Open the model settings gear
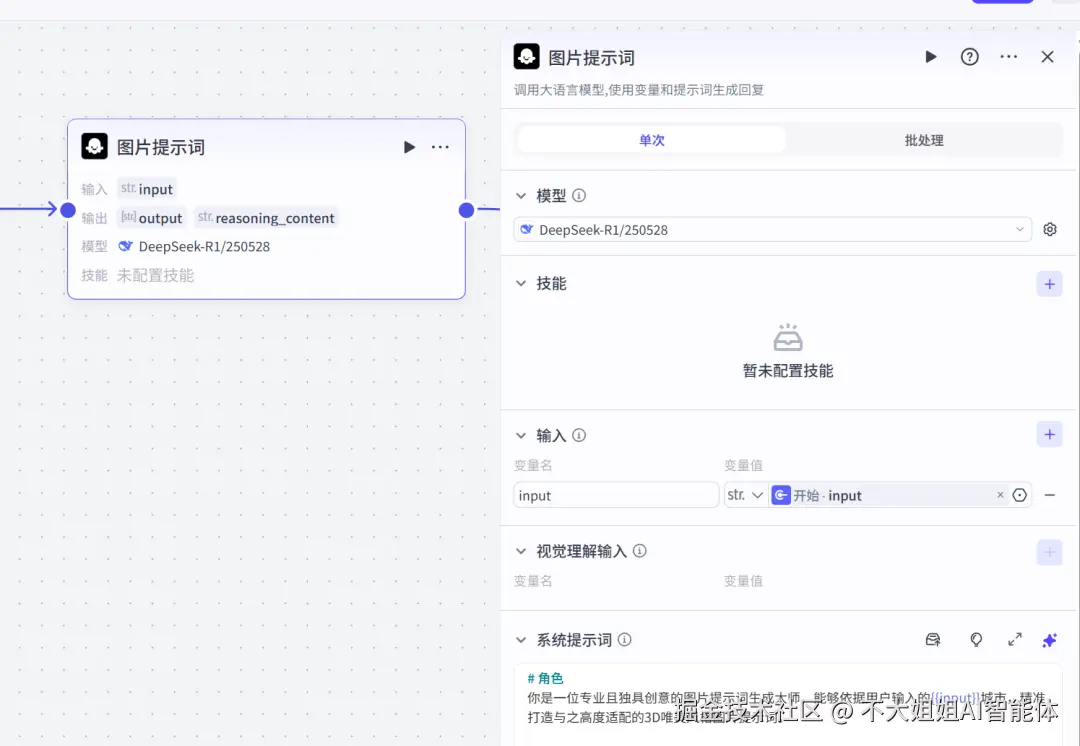This screenshot has width=1080, height=746. (1049, 229)
